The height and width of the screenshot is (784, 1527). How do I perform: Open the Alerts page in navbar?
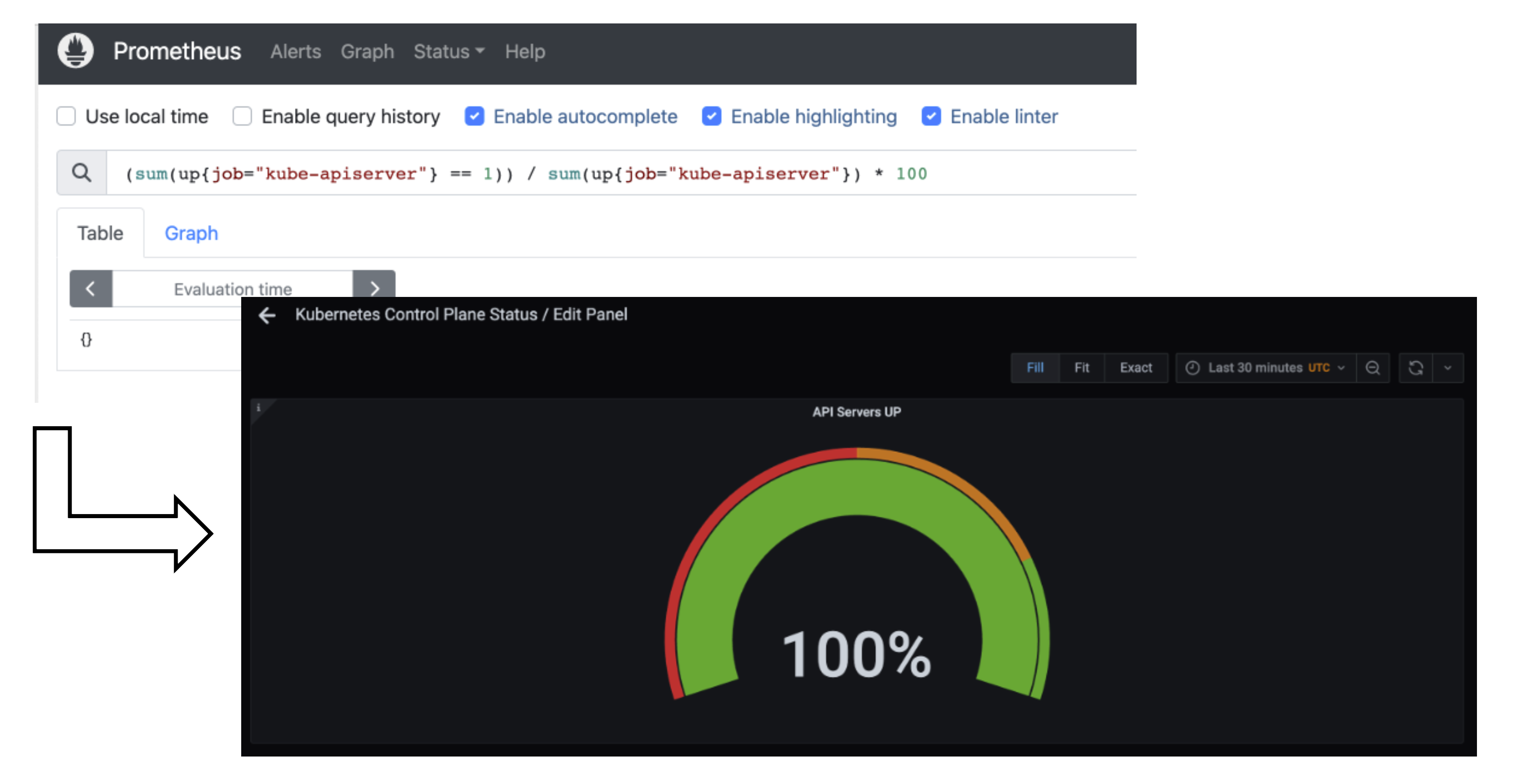[x=295, y=51]
